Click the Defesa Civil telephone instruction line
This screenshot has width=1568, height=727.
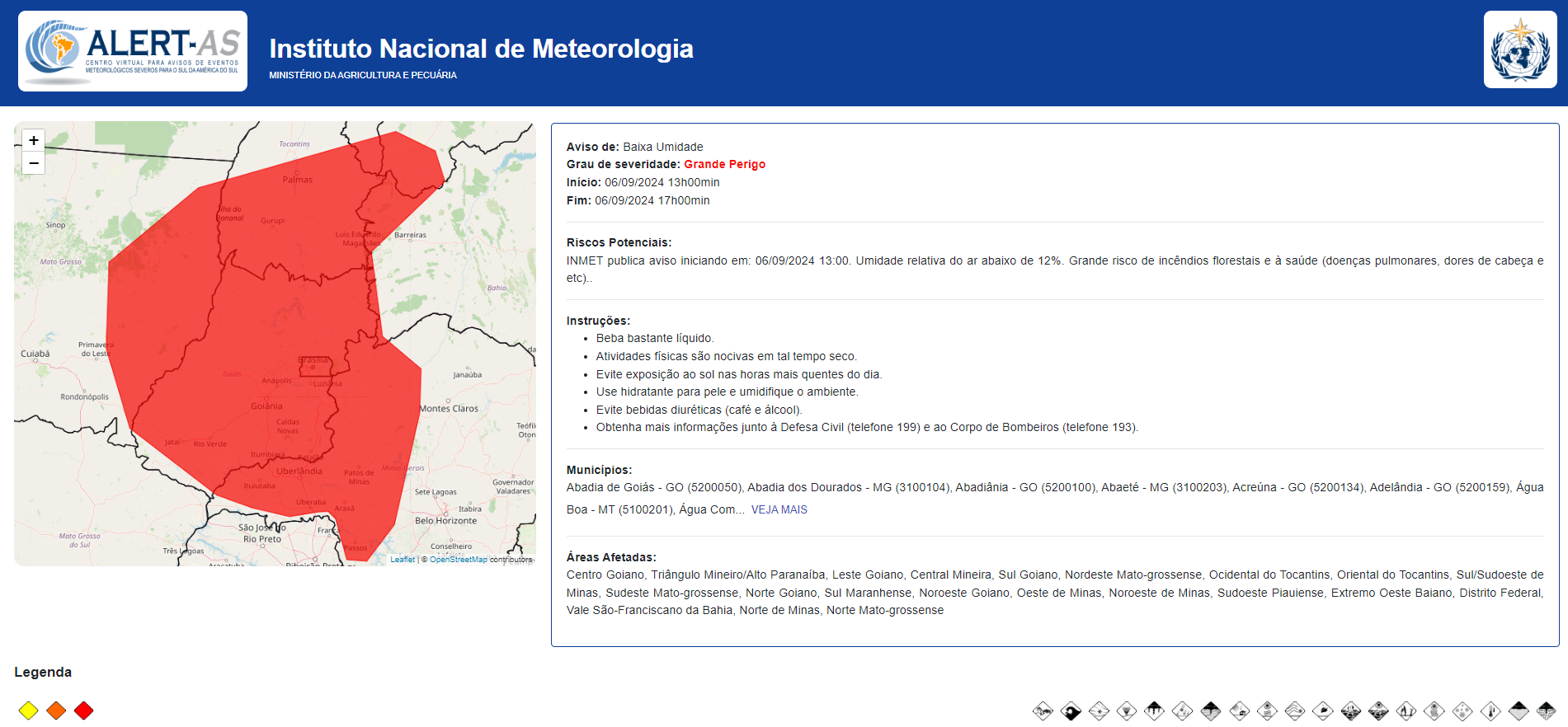pos(867,427)
